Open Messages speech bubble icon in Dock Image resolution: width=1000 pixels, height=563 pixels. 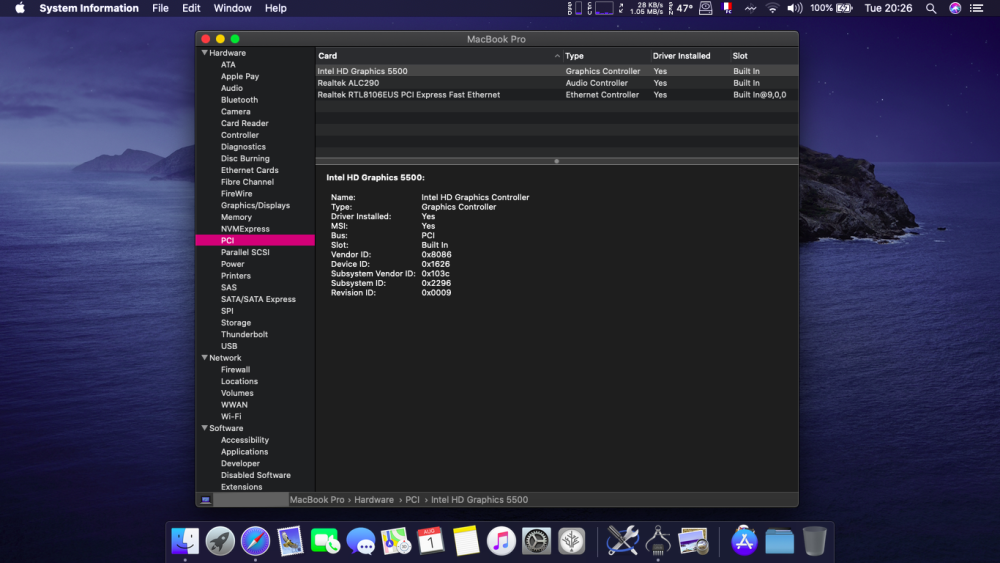click(361, 541)
